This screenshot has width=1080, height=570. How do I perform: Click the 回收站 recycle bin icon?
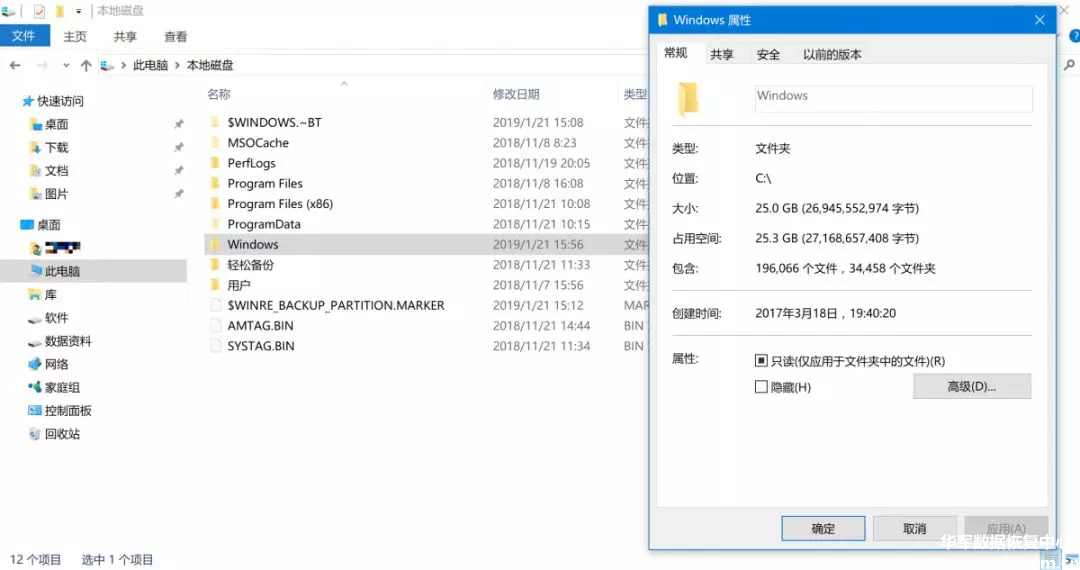(36, 434)
